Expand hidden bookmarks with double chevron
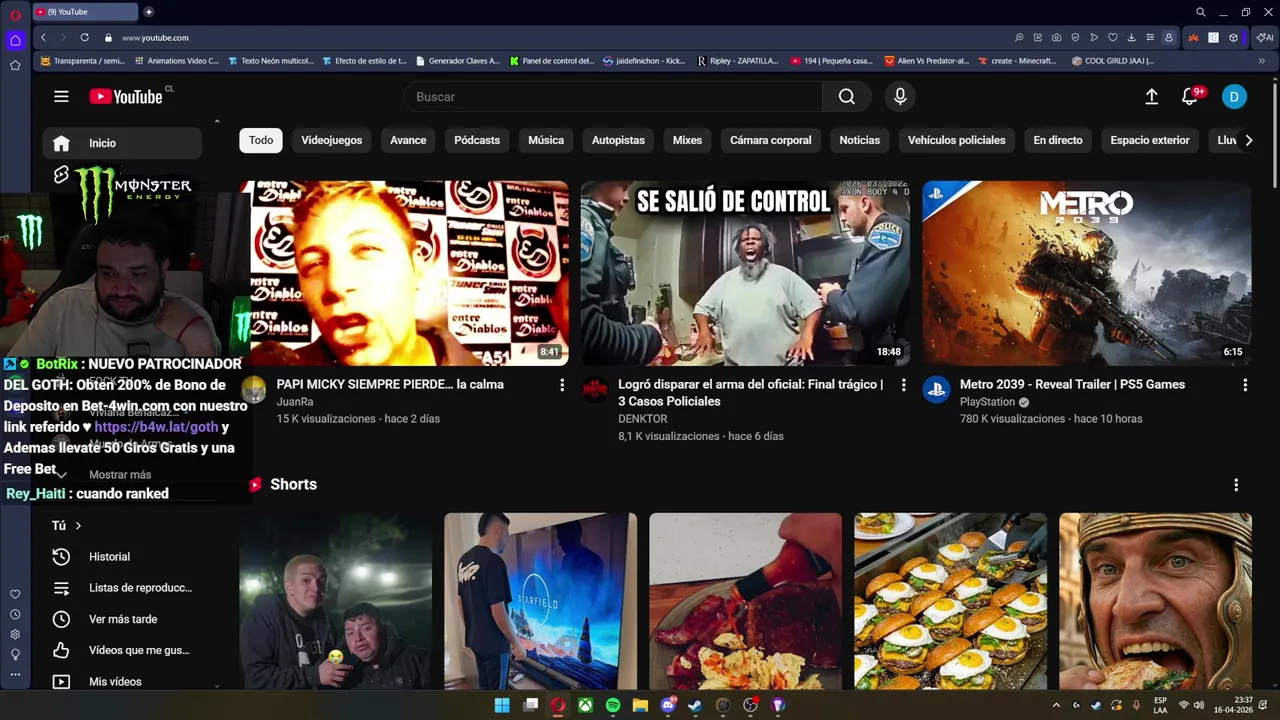1280x720 pixels. tap(1261, 61)
